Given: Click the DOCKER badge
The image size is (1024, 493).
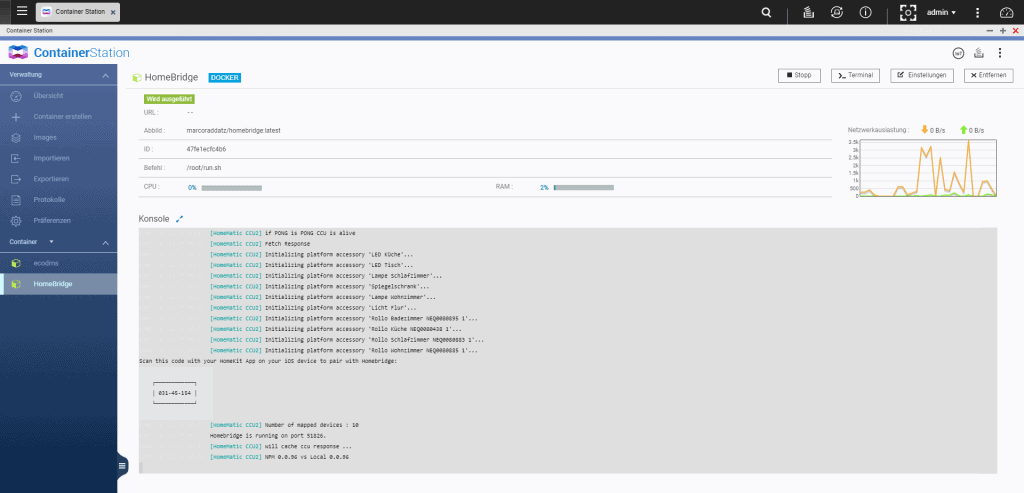Looking at the screenshot, I should 225,78.
